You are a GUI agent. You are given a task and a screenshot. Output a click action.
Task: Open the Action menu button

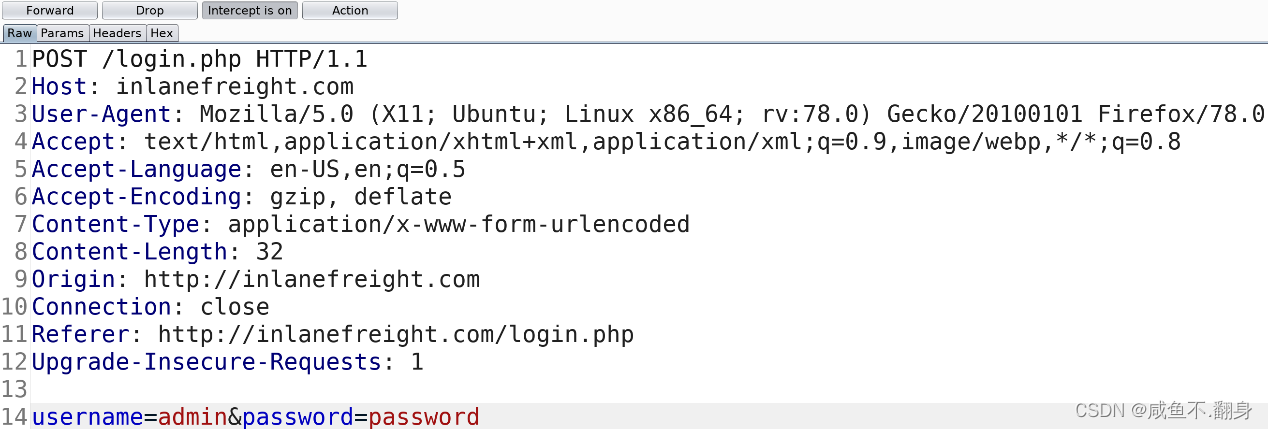(350, 11)
